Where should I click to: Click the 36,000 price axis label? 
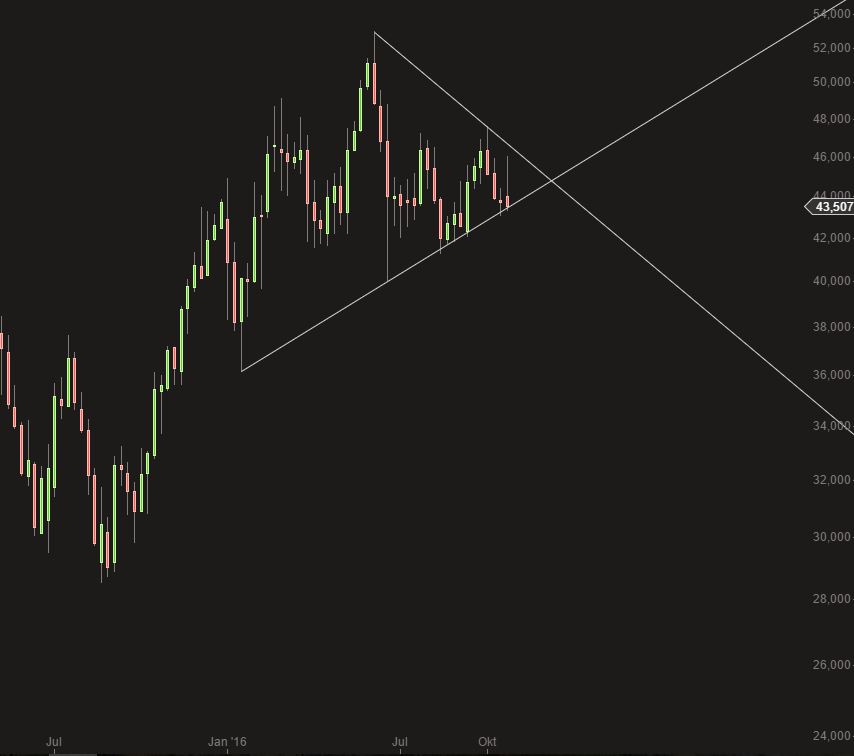(832, 375)
